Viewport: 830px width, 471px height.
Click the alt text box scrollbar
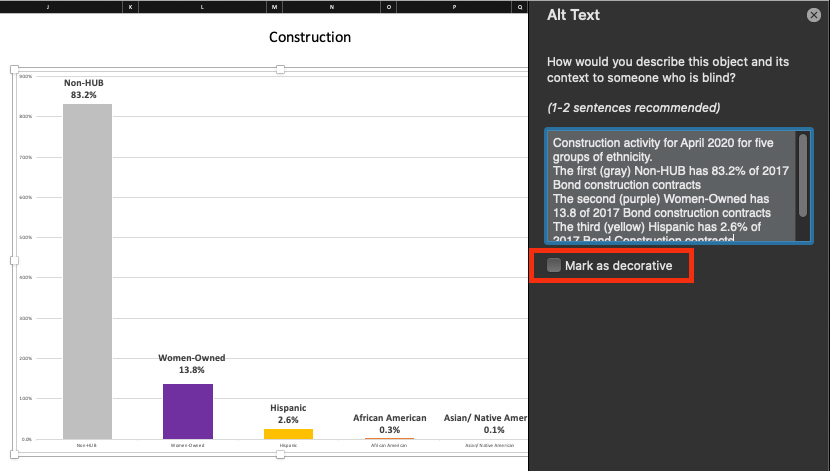click(802, 176)
